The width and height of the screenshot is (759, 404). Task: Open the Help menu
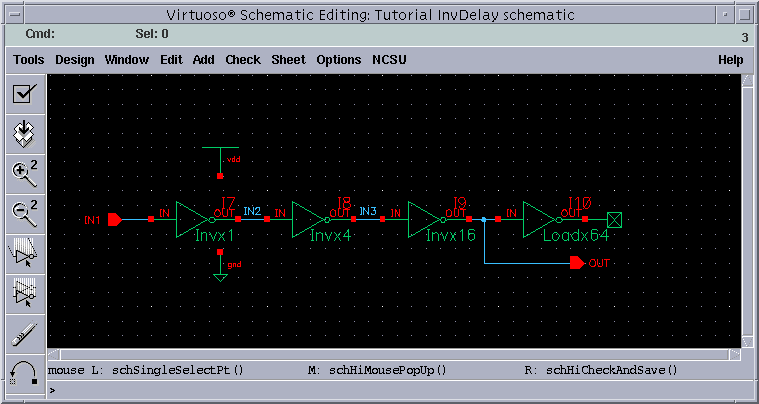[x=730, y=60]
